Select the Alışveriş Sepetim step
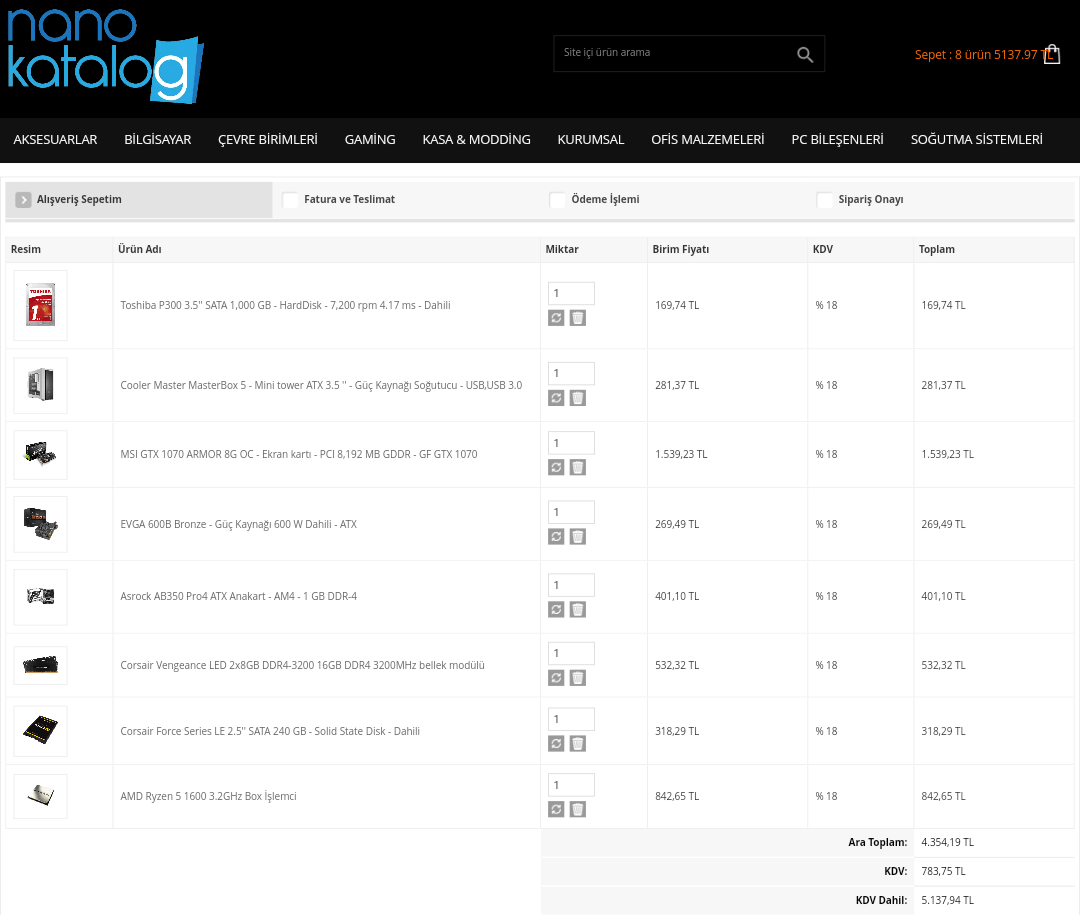The height and width of the screenshot is (915, 1080). 79,199
